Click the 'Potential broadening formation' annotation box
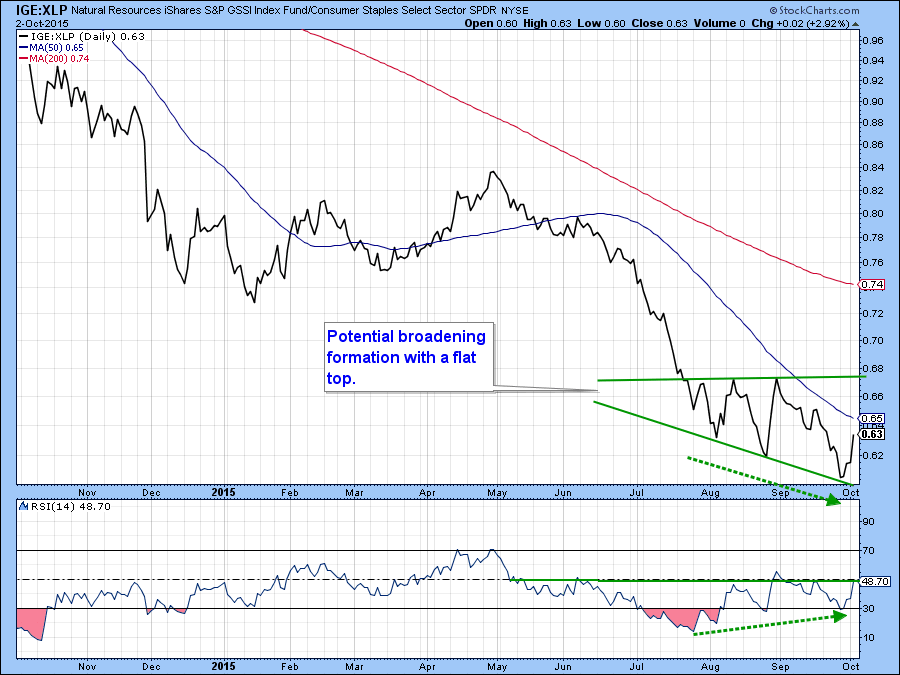The image size is (900, 675). [x=409, y=357]
